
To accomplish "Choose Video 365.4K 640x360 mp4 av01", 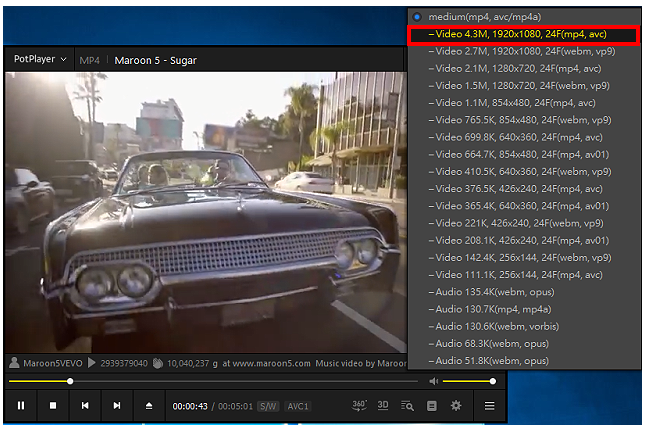I will 523,206.
